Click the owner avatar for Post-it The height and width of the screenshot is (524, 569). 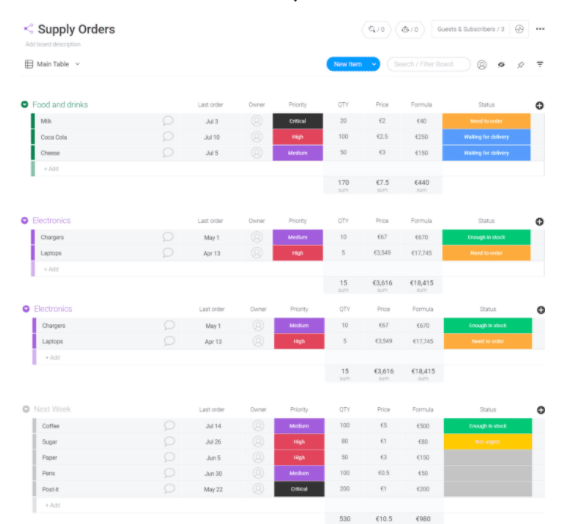click(258, 489)
